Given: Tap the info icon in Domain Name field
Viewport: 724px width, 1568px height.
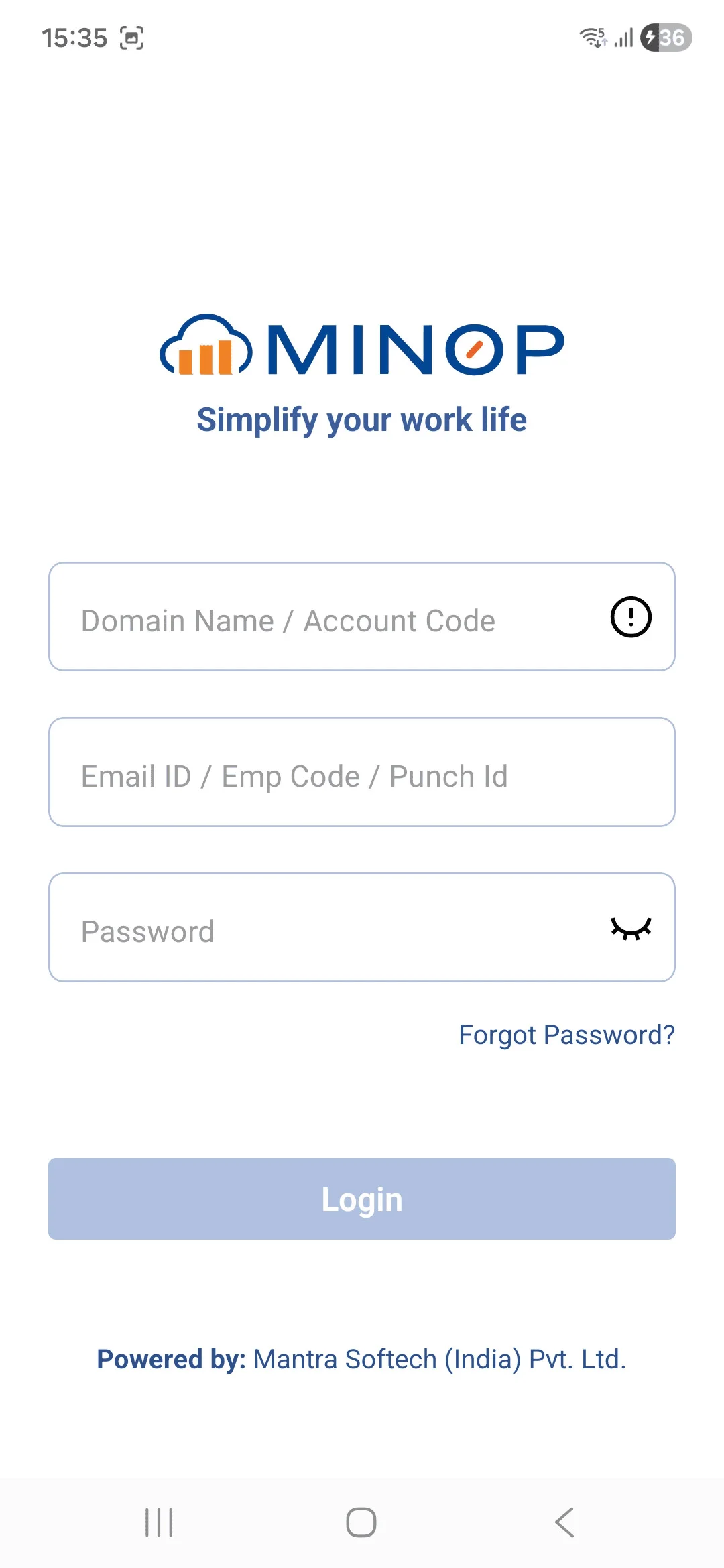Looking at the screenshot, I should (x=631, y=617).
